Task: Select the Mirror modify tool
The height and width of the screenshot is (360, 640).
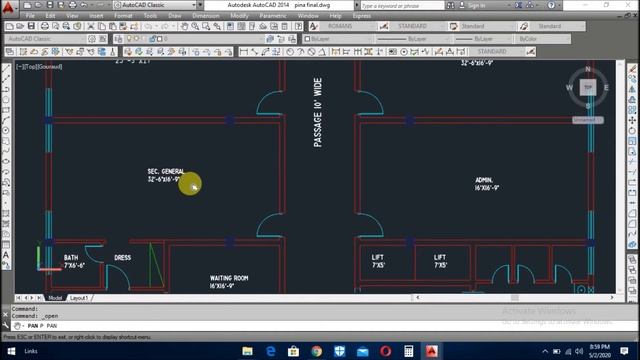Action: click(632, 89)
